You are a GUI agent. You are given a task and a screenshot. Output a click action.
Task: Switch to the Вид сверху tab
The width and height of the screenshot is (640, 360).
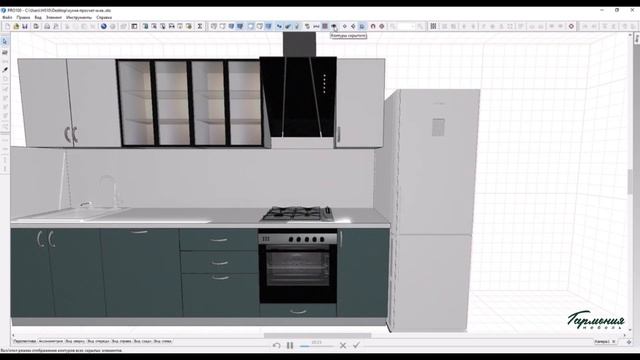pos(75,341)
